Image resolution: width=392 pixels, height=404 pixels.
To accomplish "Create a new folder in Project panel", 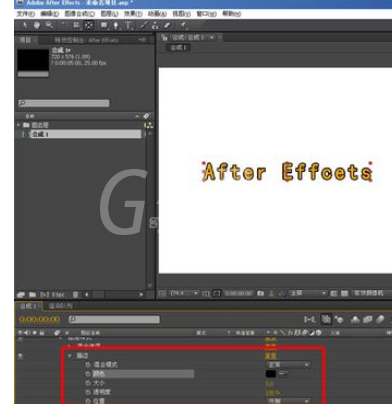I will pyautogui.click(x=32, y=295).
